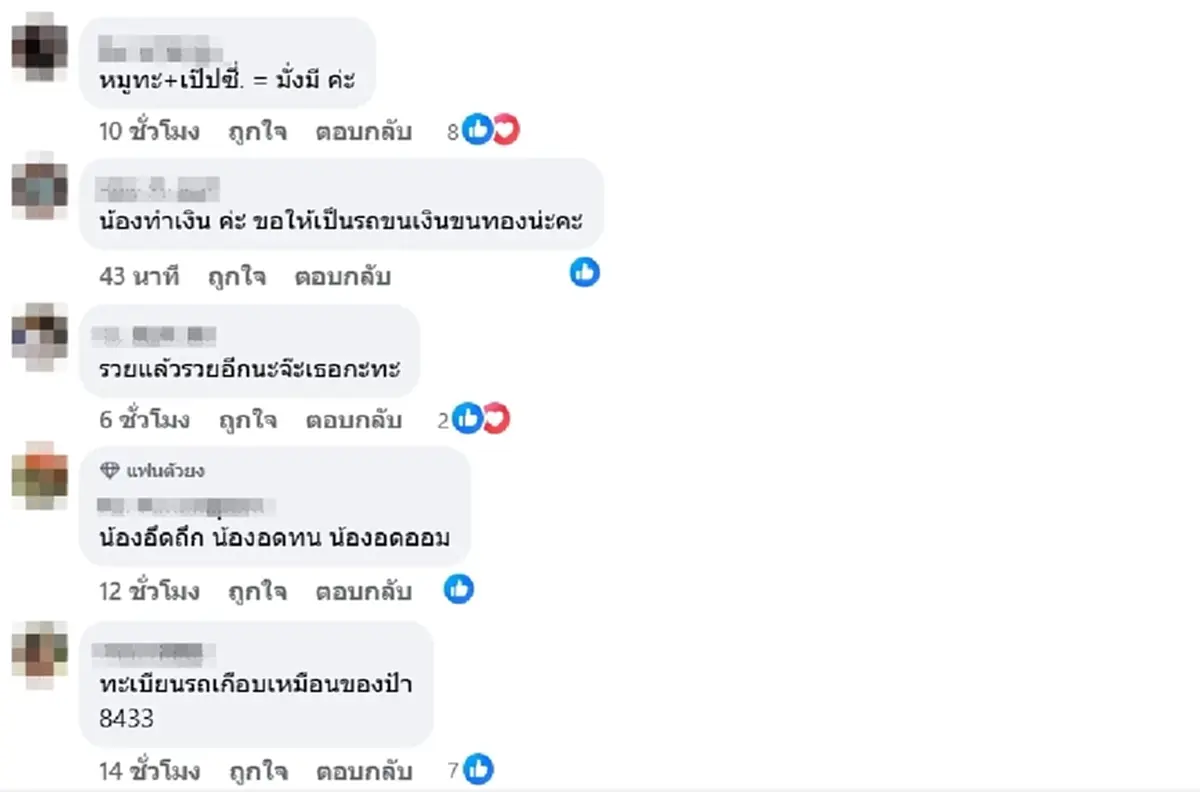Click the timestamp 43 นาที
1200x792 pixels.
pyautogui.click(x=138, y=276)
